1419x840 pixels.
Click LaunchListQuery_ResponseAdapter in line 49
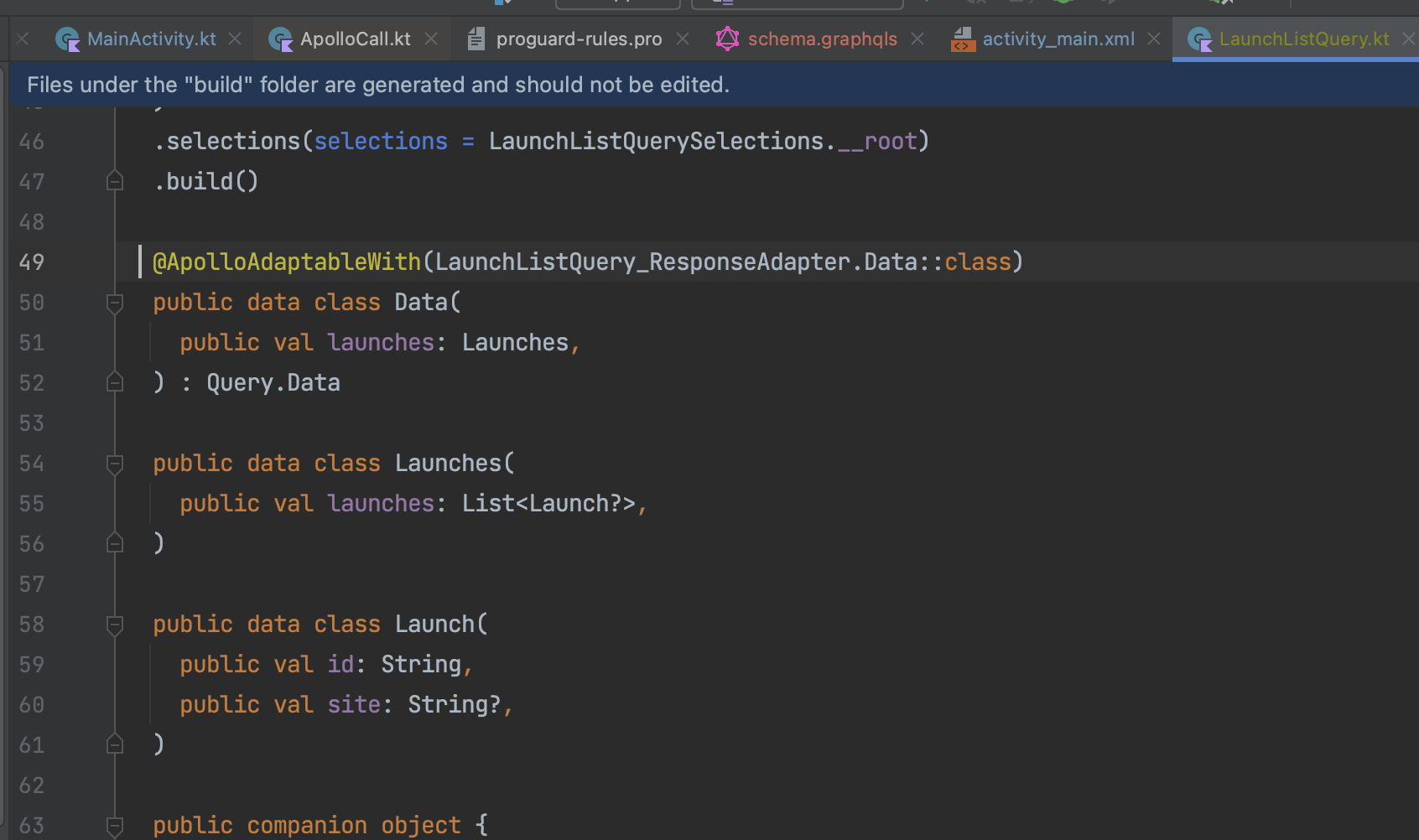coord(643,262)
